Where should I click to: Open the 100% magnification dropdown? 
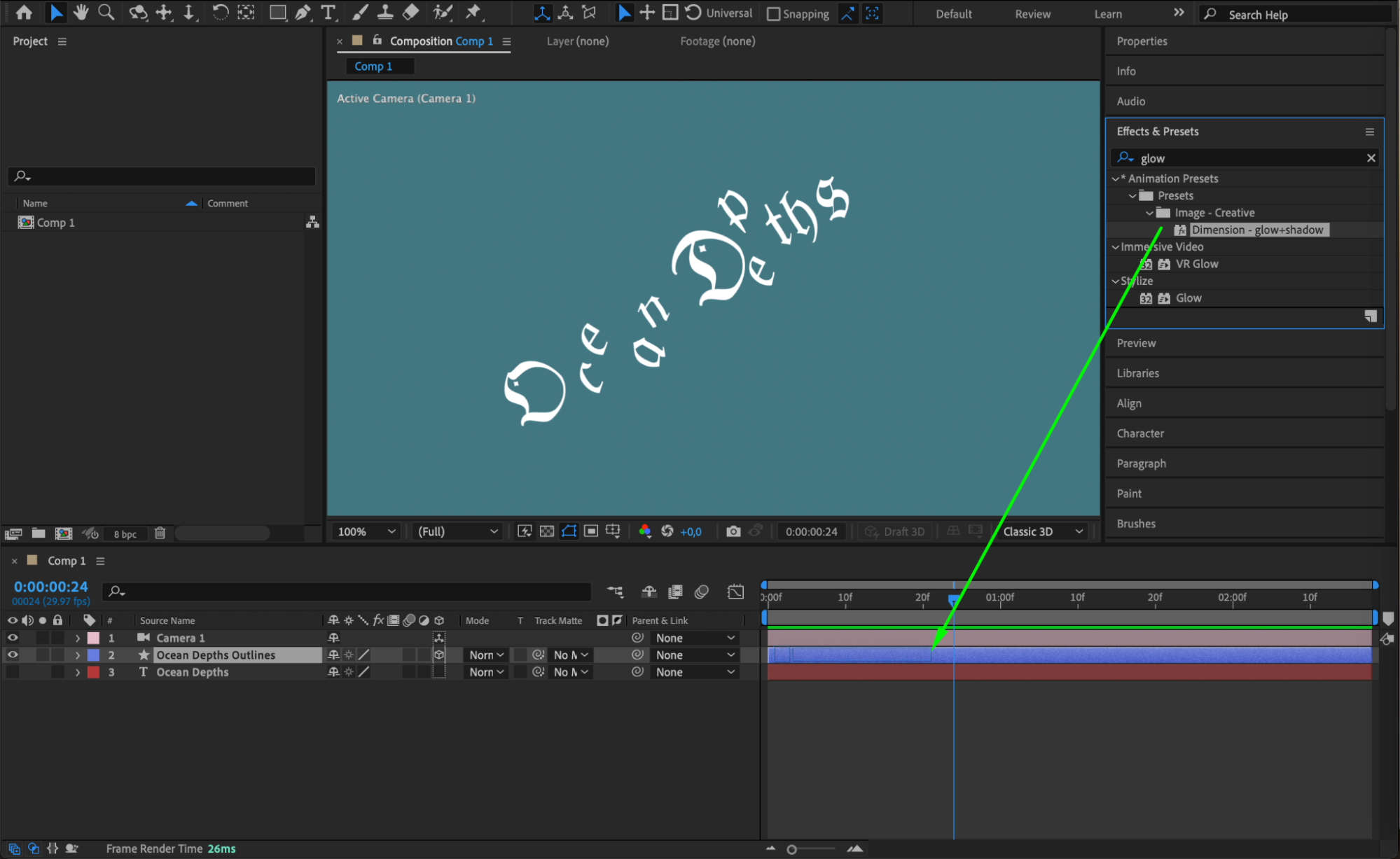pos(366,531)
